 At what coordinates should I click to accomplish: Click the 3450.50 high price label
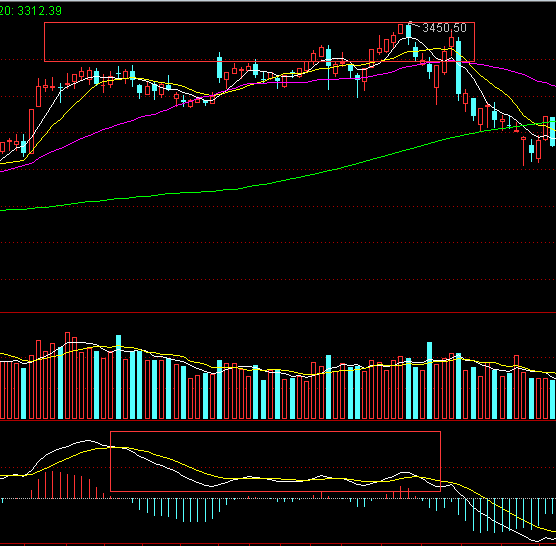(x=444, y=28)
